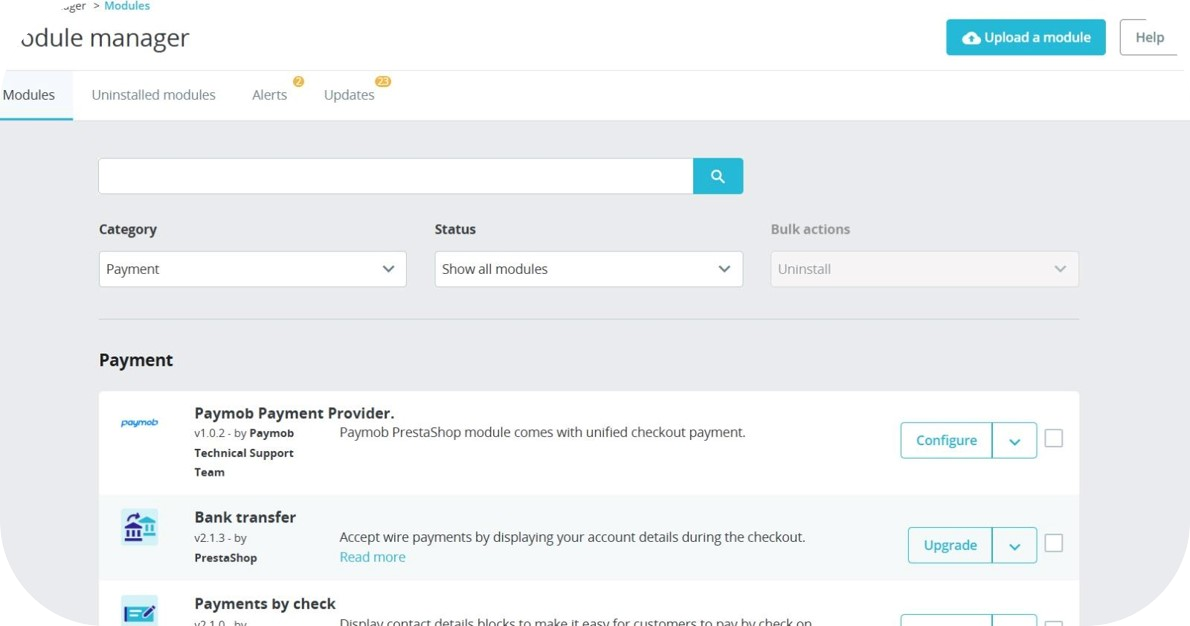
Task: Expand Bank transfer Upgrade arrow menu
Action: point(1014,546)
